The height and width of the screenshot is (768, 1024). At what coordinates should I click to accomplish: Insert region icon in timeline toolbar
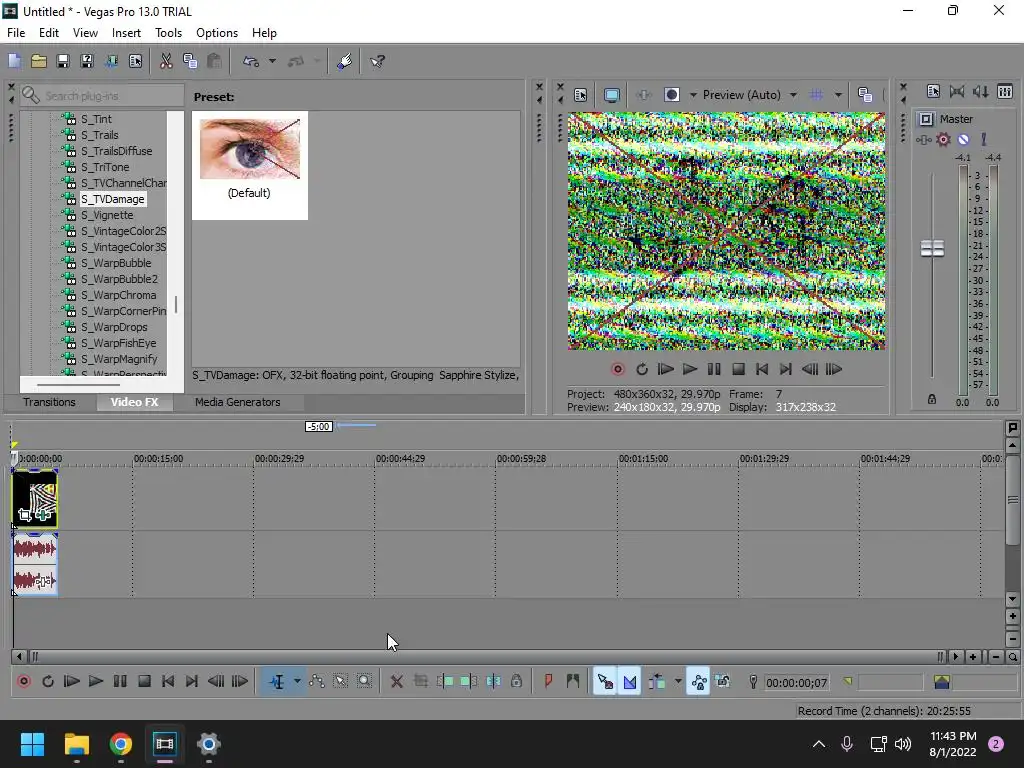[573, 681]
